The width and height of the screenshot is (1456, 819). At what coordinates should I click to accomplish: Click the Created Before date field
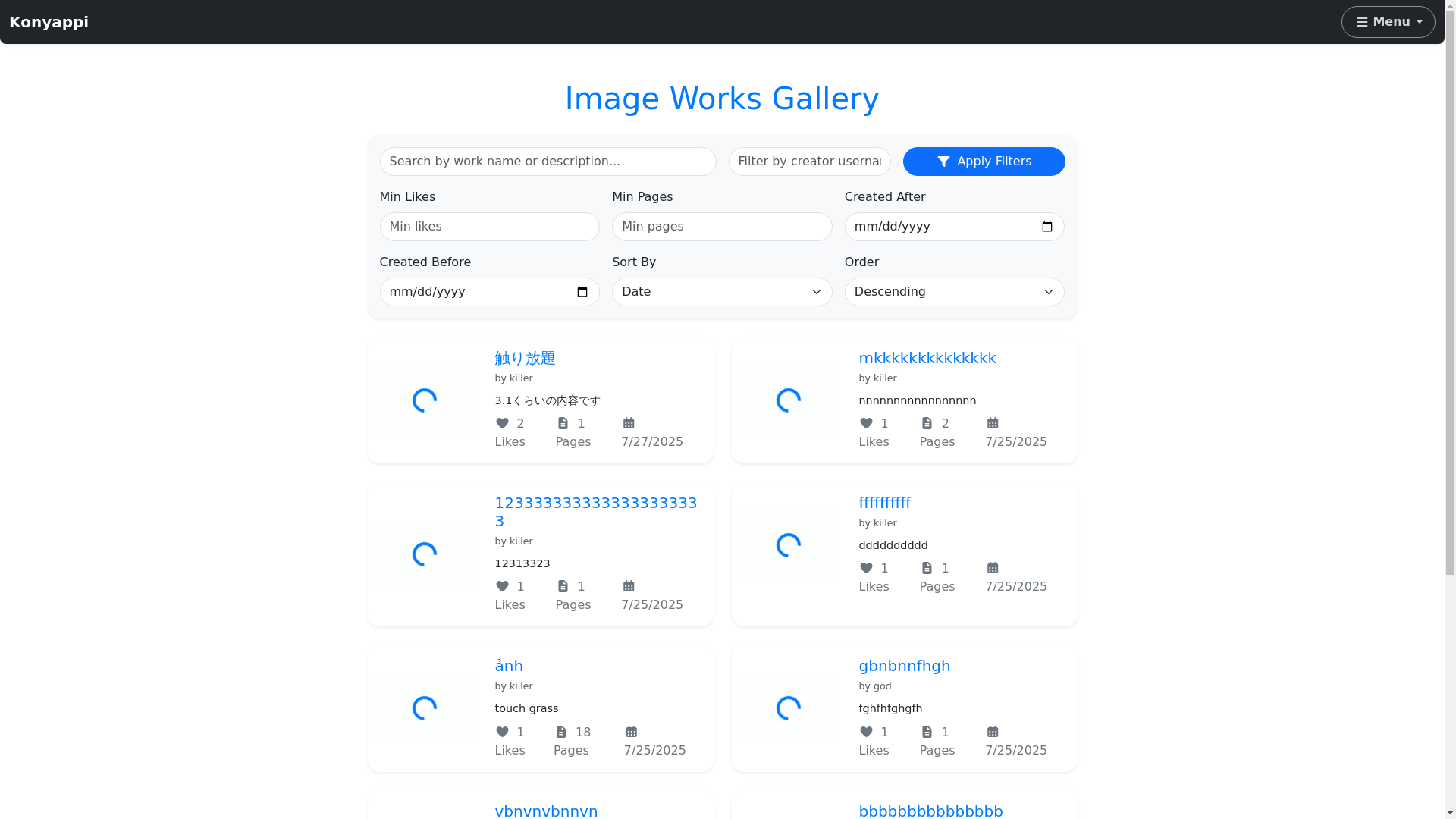[489, 292]
